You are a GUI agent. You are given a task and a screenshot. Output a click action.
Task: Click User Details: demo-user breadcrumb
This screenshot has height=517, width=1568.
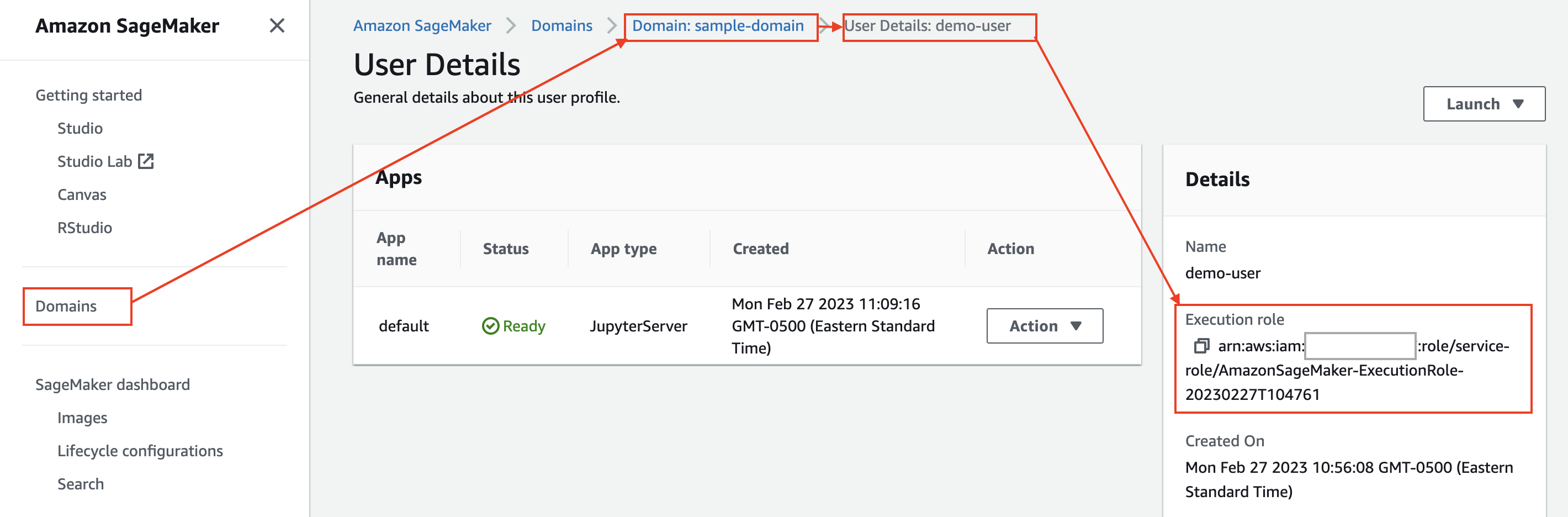[x=927, y=25]
